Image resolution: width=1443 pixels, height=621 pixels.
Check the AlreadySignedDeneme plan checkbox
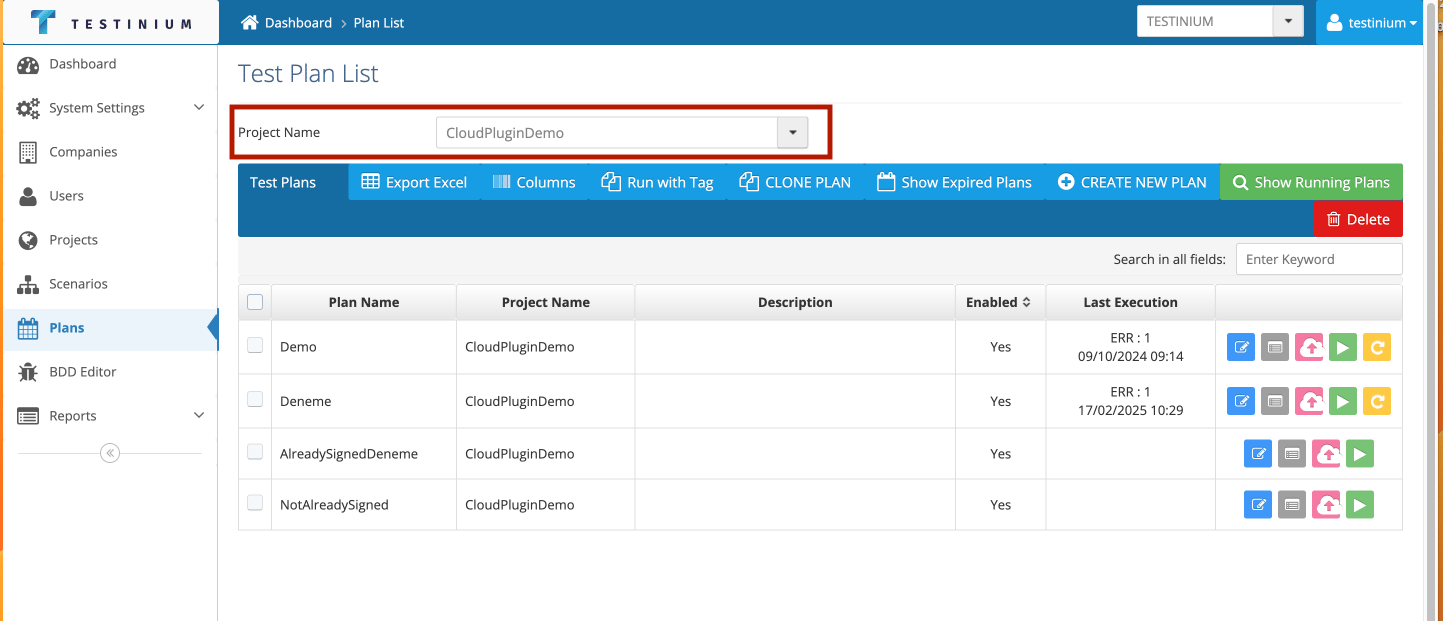point(255,452)
